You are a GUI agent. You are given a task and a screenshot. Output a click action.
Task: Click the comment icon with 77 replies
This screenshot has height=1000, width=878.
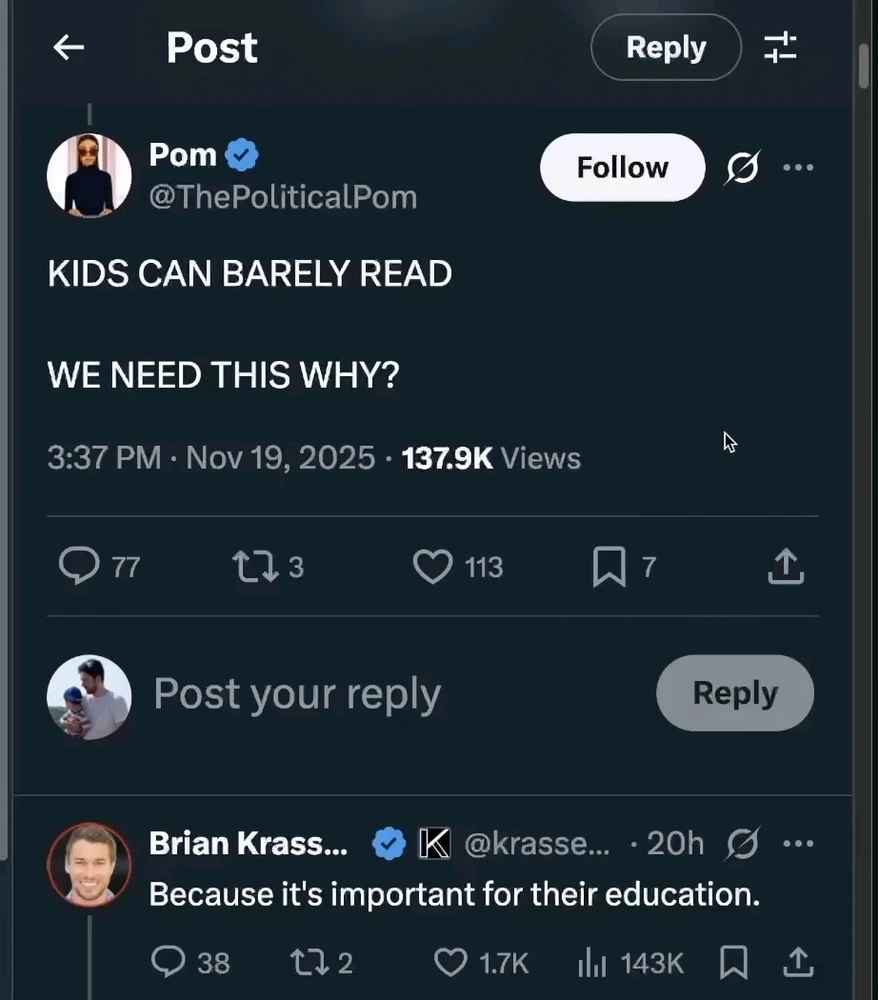pyautogui.click(x=78, y=567)
